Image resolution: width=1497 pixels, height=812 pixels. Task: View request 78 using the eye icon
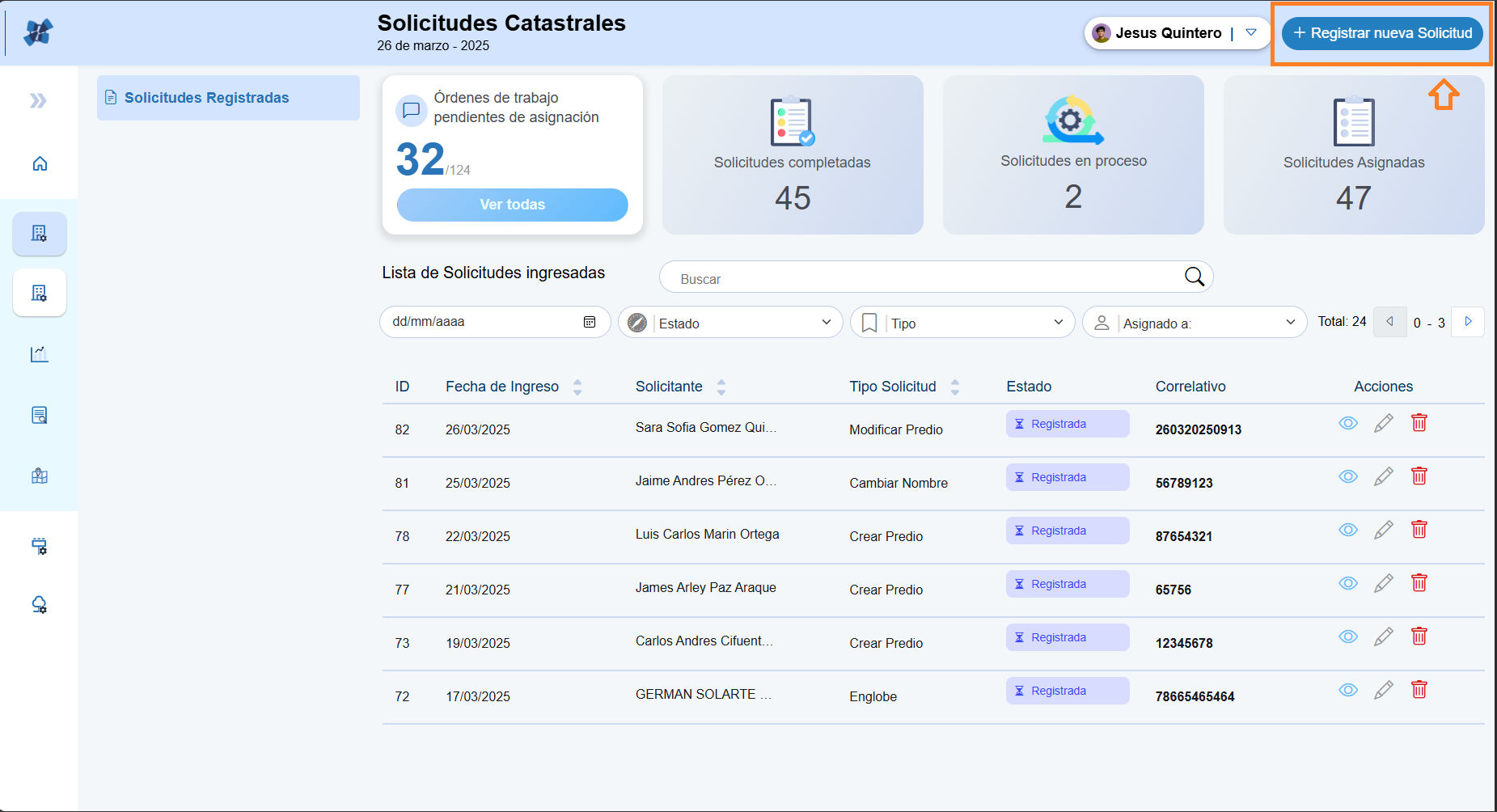[1347, 530]
